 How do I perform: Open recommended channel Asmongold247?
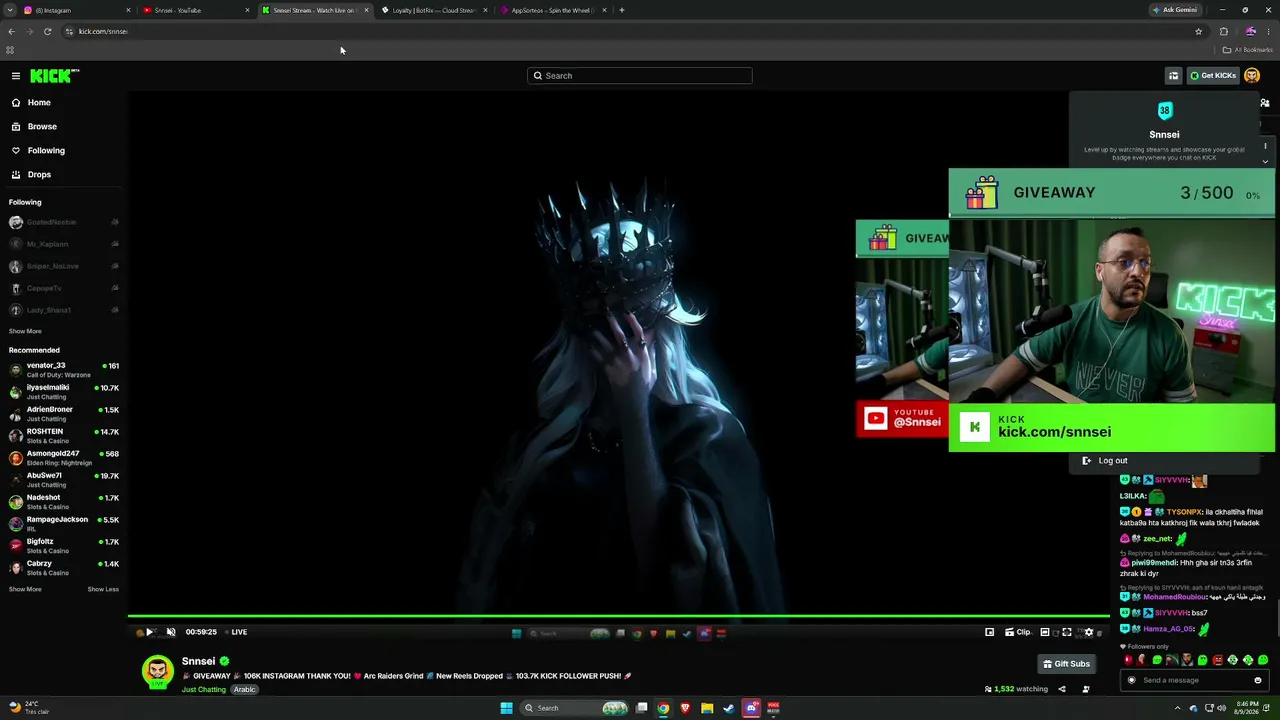(x=63, y=458)
